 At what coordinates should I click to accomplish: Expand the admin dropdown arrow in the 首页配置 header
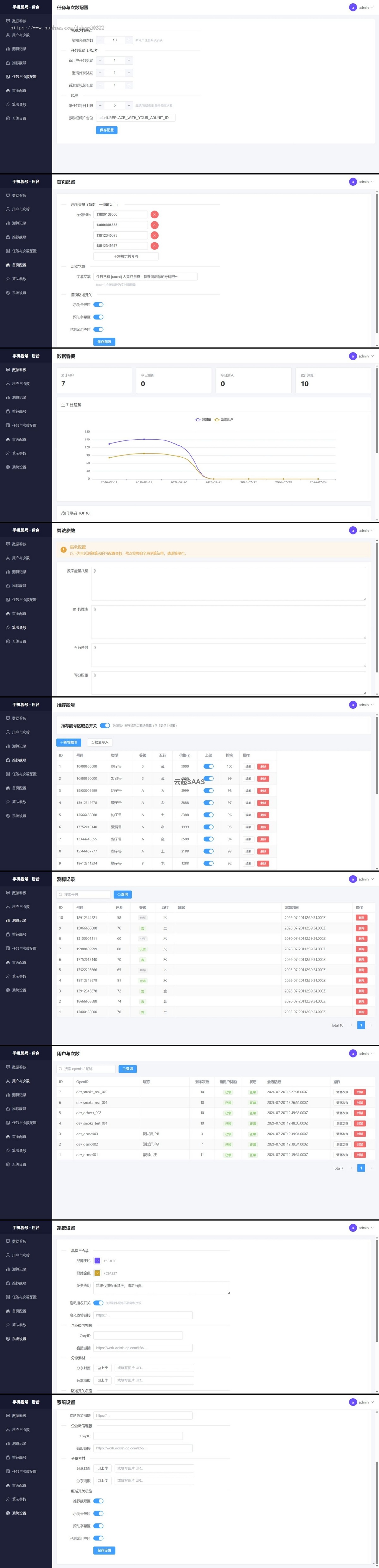pos(372,181)
